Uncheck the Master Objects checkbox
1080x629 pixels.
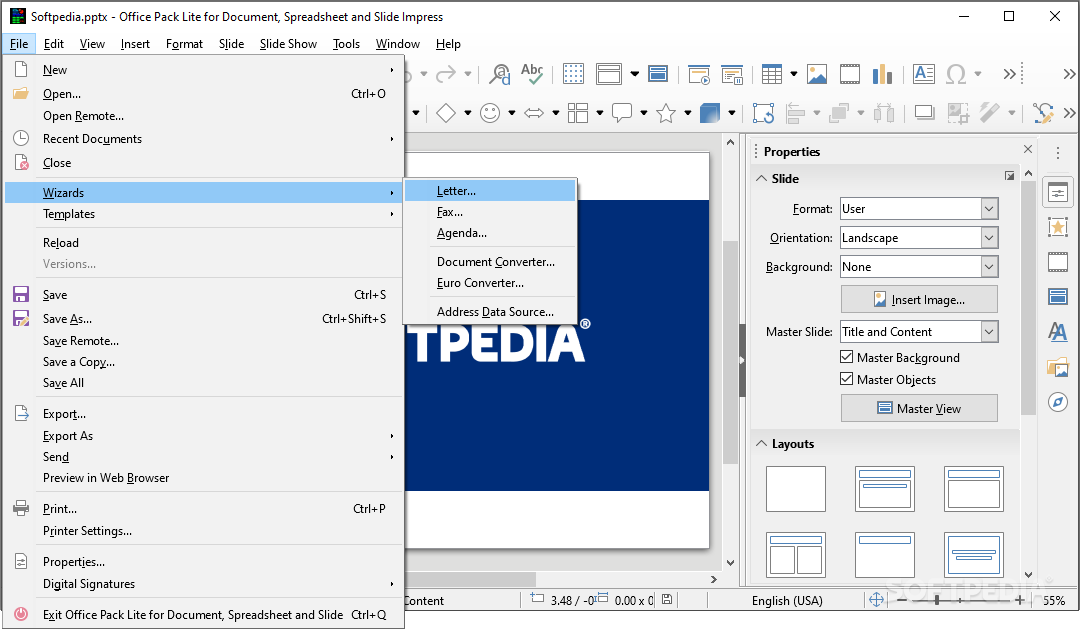pyautogui.click(x=847, y=379)
